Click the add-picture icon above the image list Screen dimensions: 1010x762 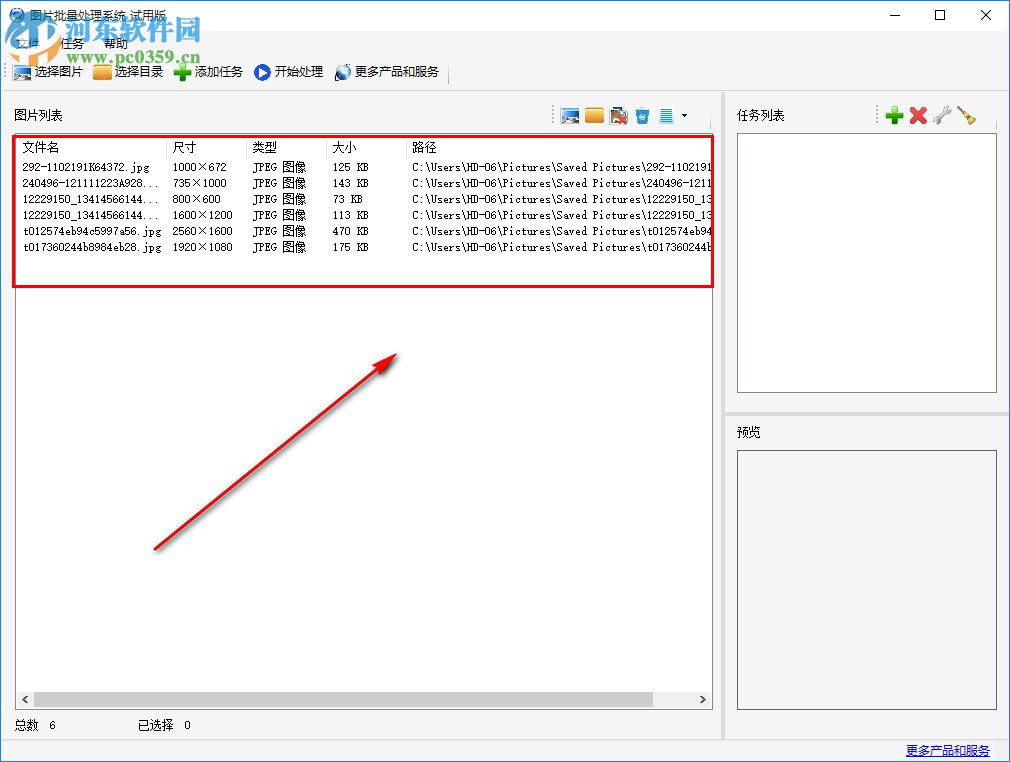click(570, 116)
